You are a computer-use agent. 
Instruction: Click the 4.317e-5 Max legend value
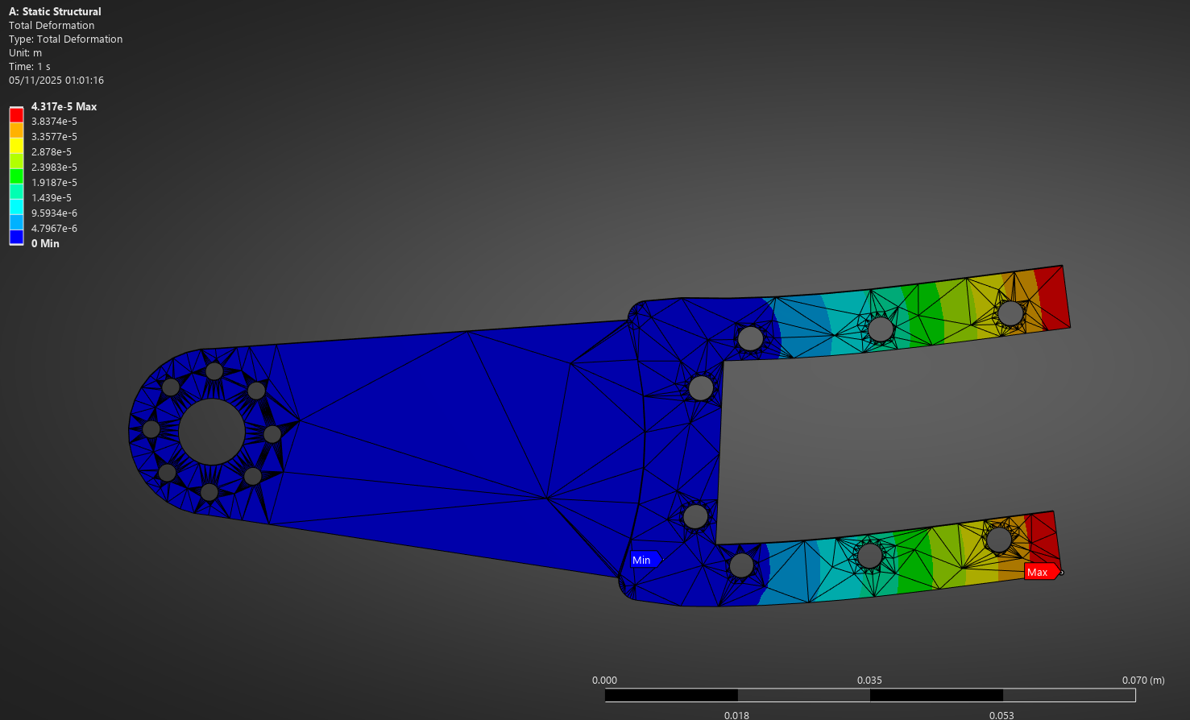click(x=63, y=106)
